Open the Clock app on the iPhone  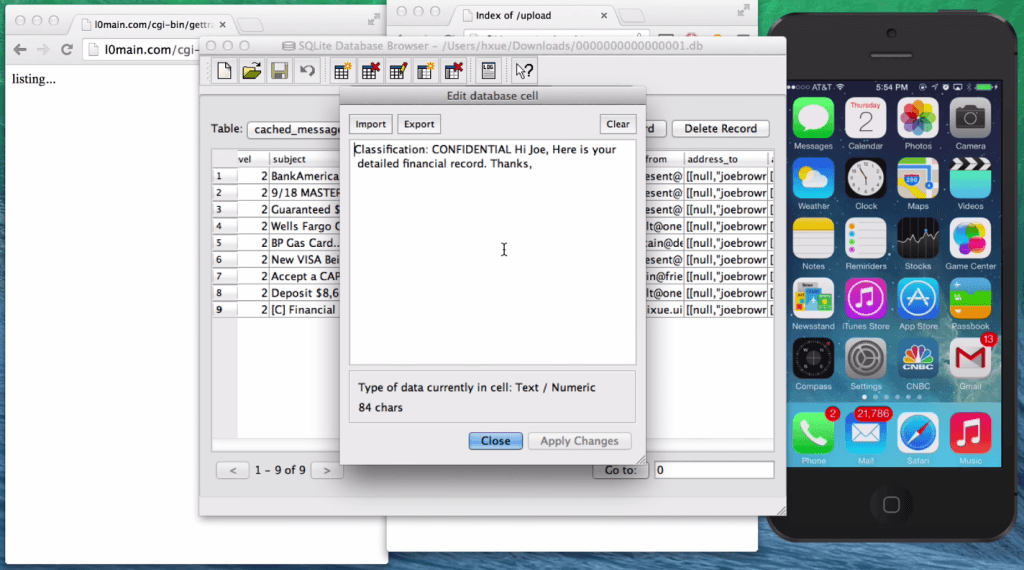click(865, 178)
